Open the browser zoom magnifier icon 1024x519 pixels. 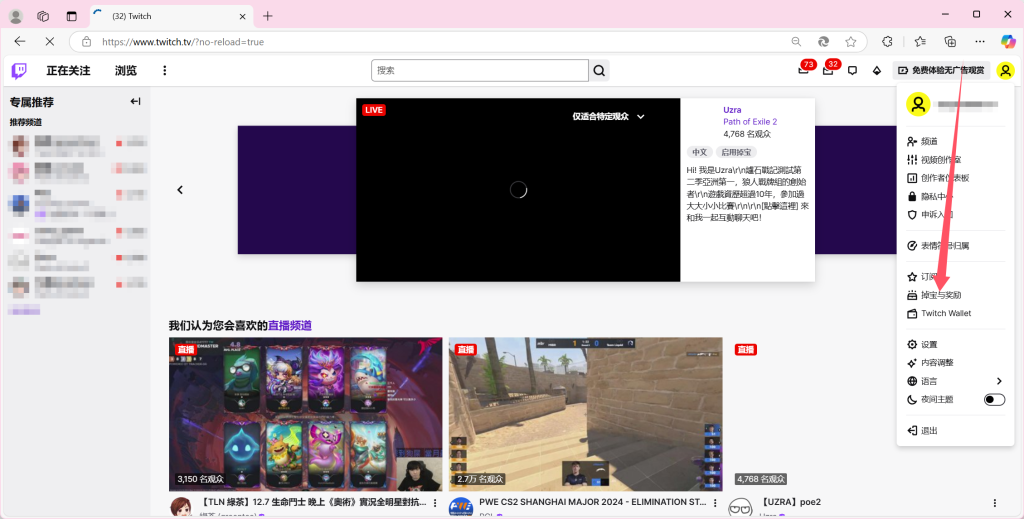coord(796,41)
